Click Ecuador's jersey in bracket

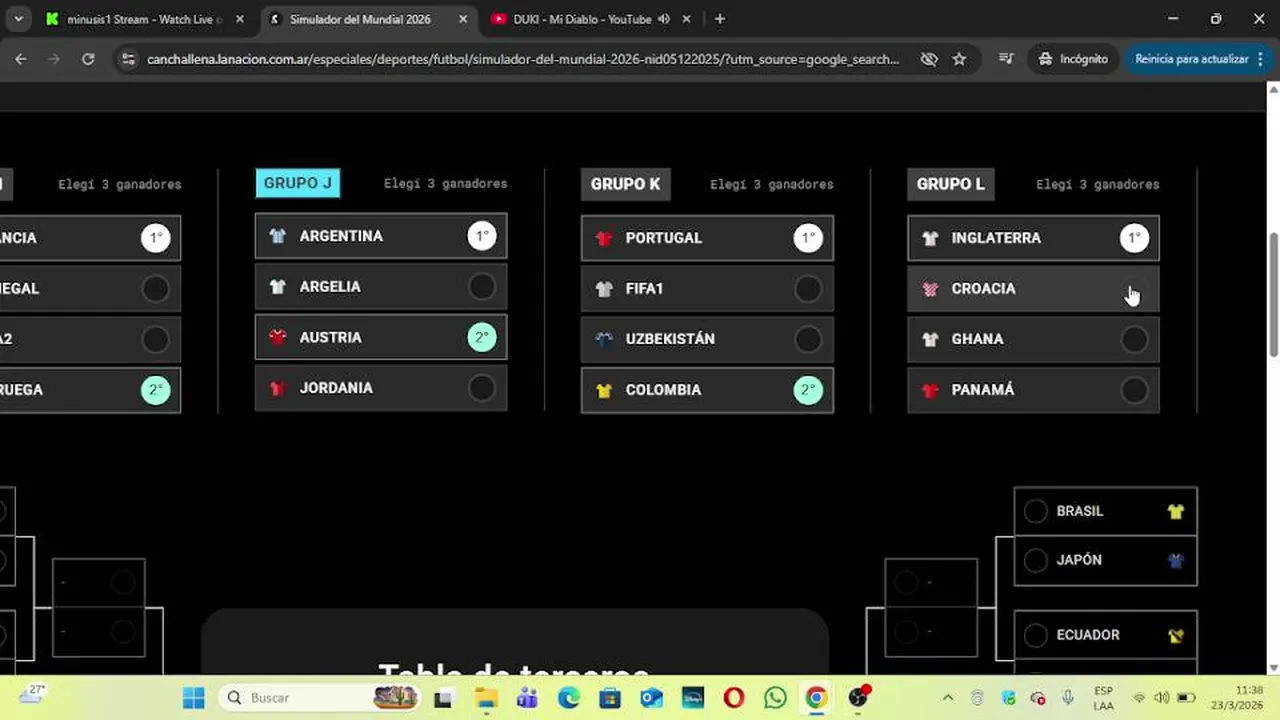click(x=1176, y=635)
